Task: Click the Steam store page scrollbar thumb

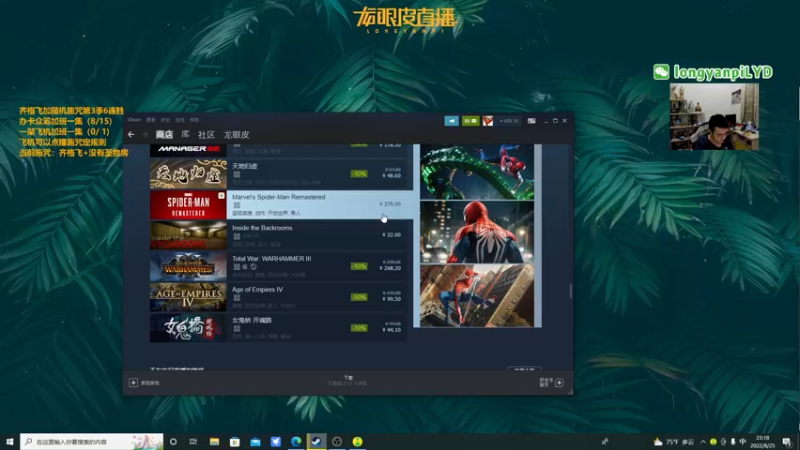Action: click(x=570, y=291)
